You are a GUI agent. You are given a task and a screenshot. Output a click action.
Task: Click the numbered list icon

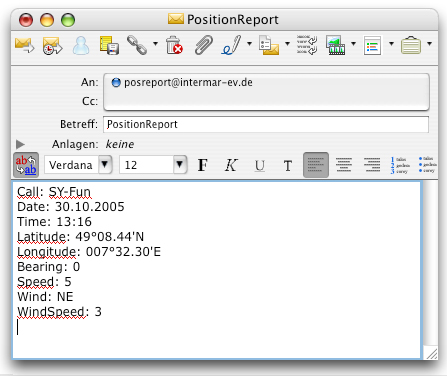click(399, 165)
